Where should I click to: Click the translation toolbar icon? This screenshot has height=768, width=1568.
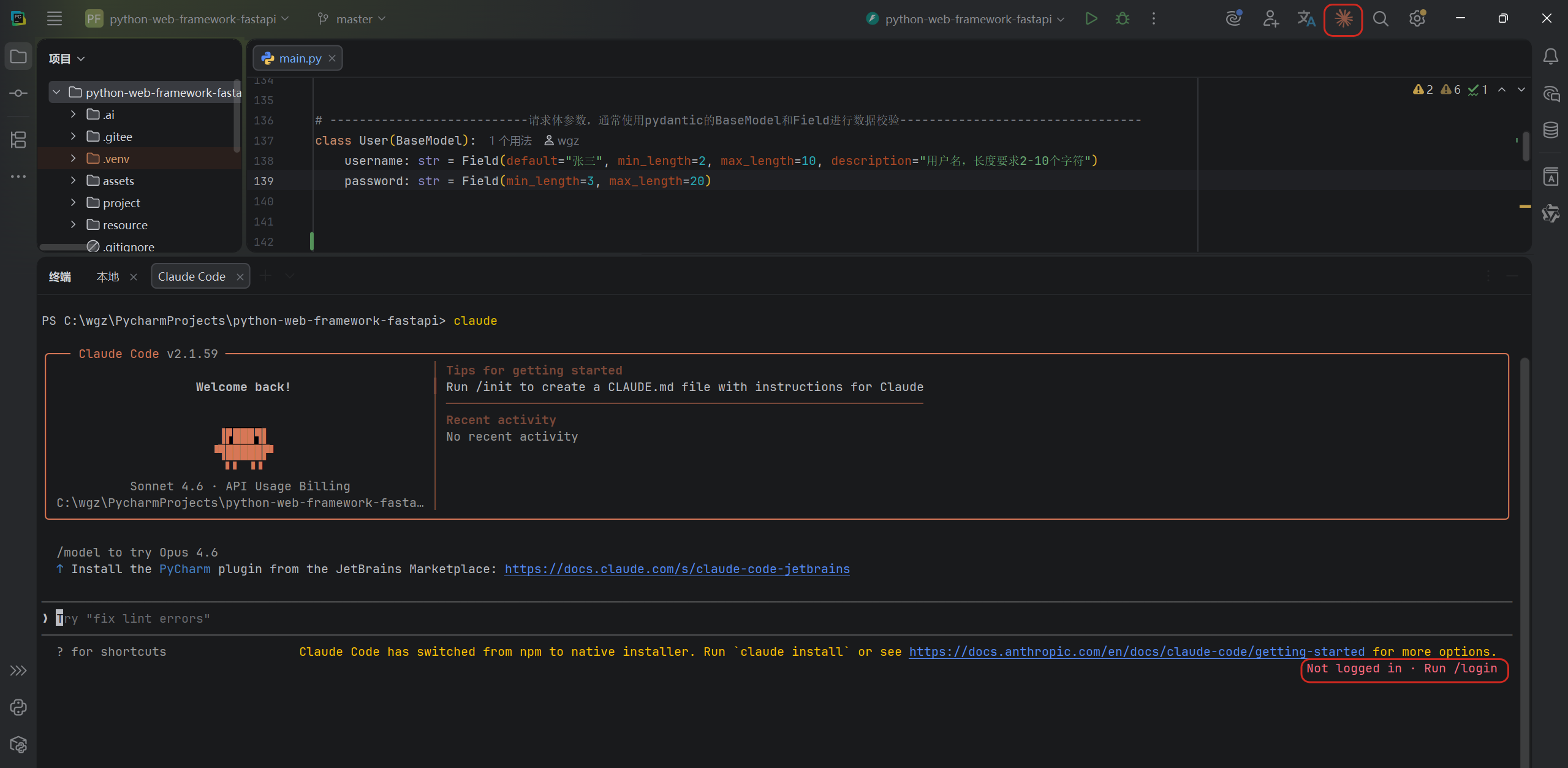pyautogui.click(x=1306, y=18)
